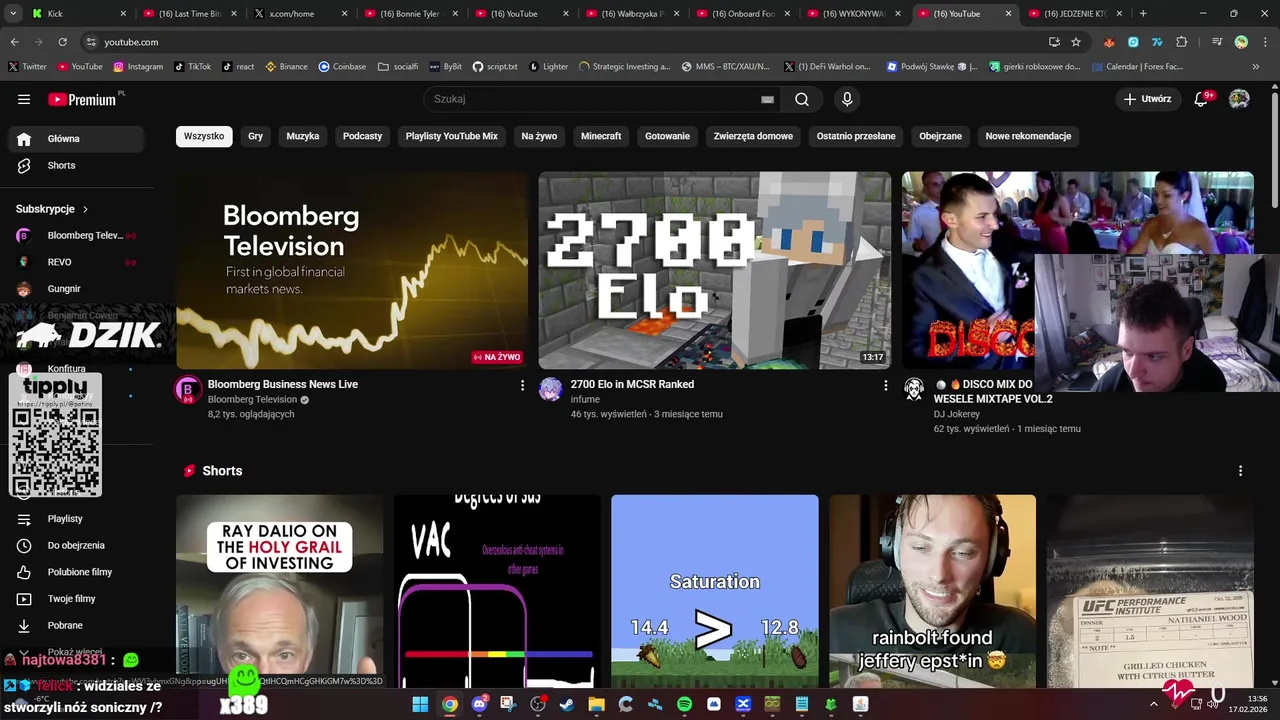Viewport: 1280px width, 720px height.
Task: Open Discord from the taskbar
Action: pos(479,704)
